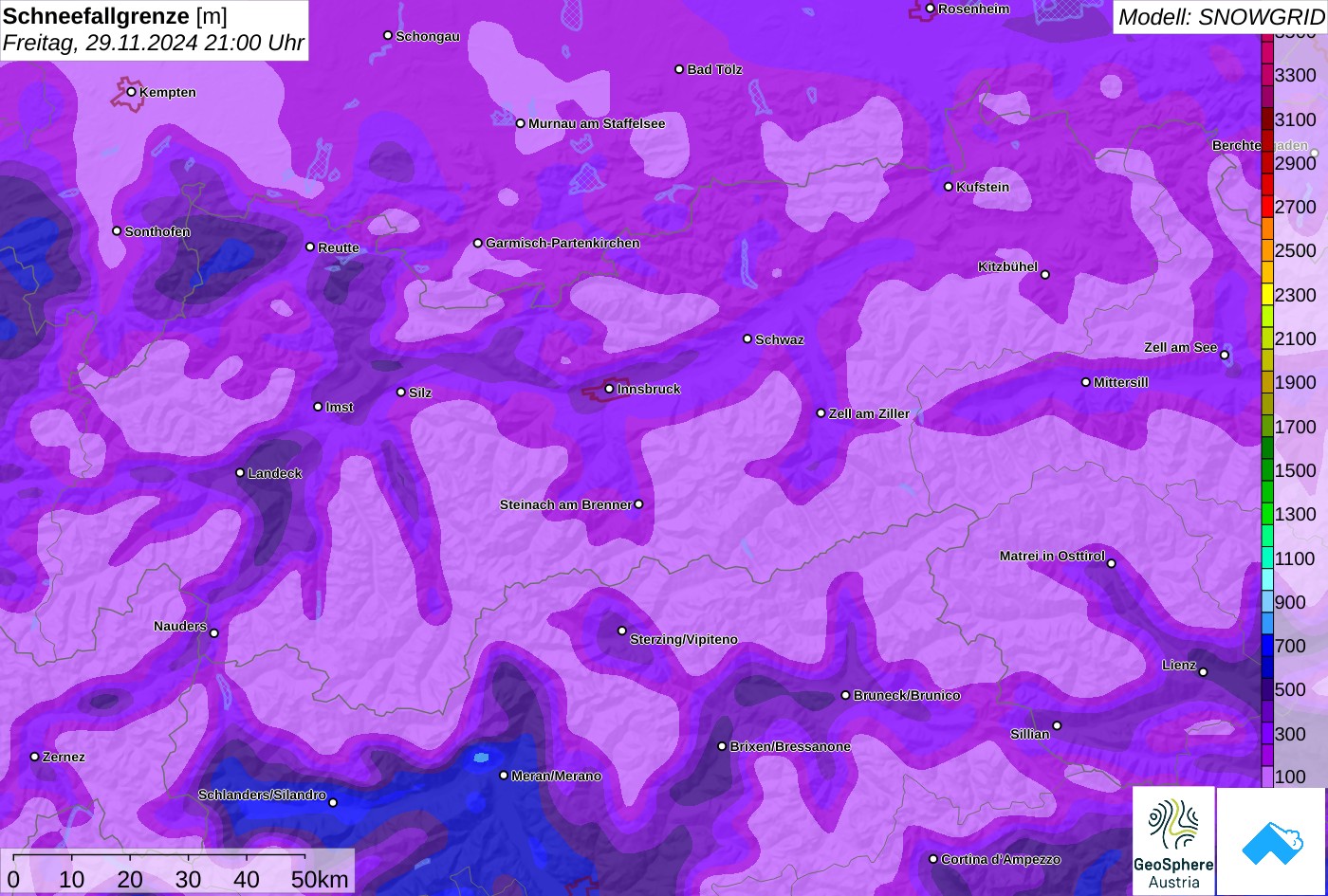Viewport: 1328px width, 896px height.
Task: Click the Kufstein marker dot
Action: (949, 187)
